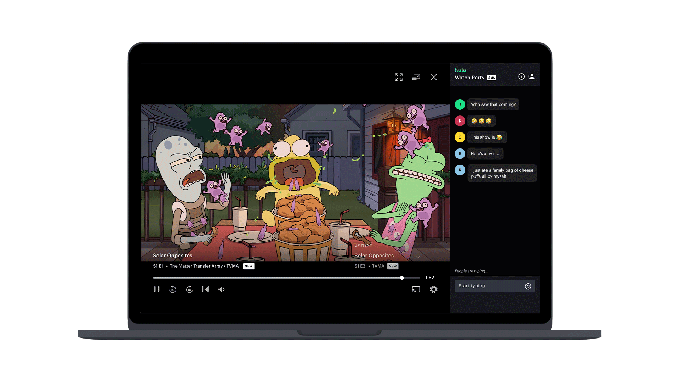
Task: Show the Watch Party participants list
Action: pyautogui.click(x=532, y=77)
